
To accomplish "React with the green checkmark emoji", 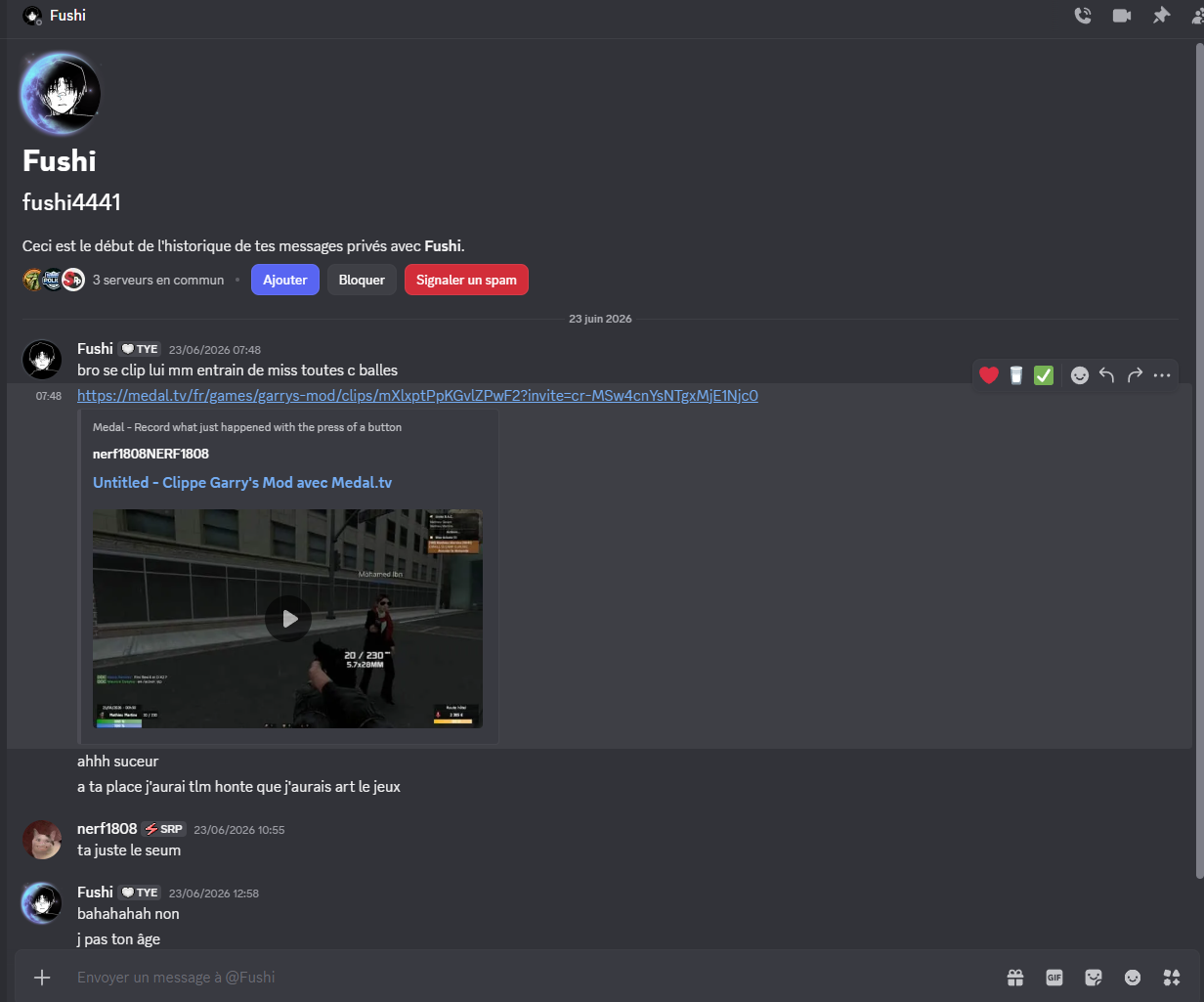I will coord(1044,375).
